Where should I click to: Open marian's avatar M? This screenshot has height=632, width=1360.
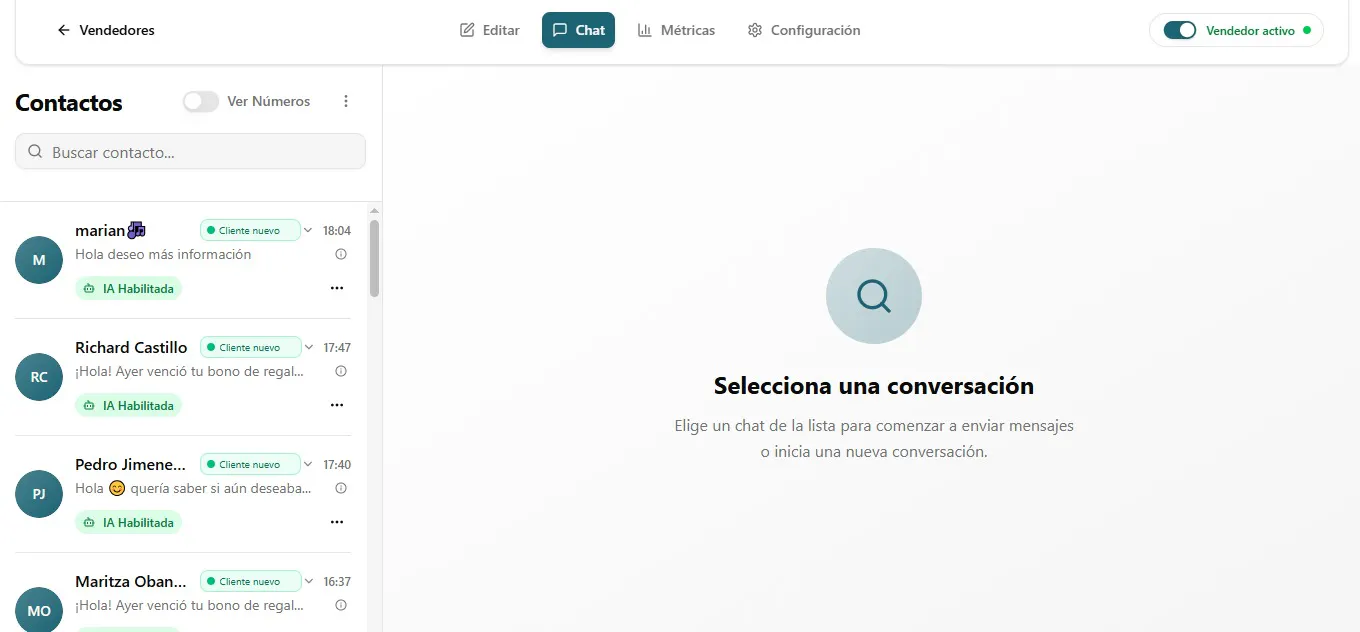coord(39,260)
